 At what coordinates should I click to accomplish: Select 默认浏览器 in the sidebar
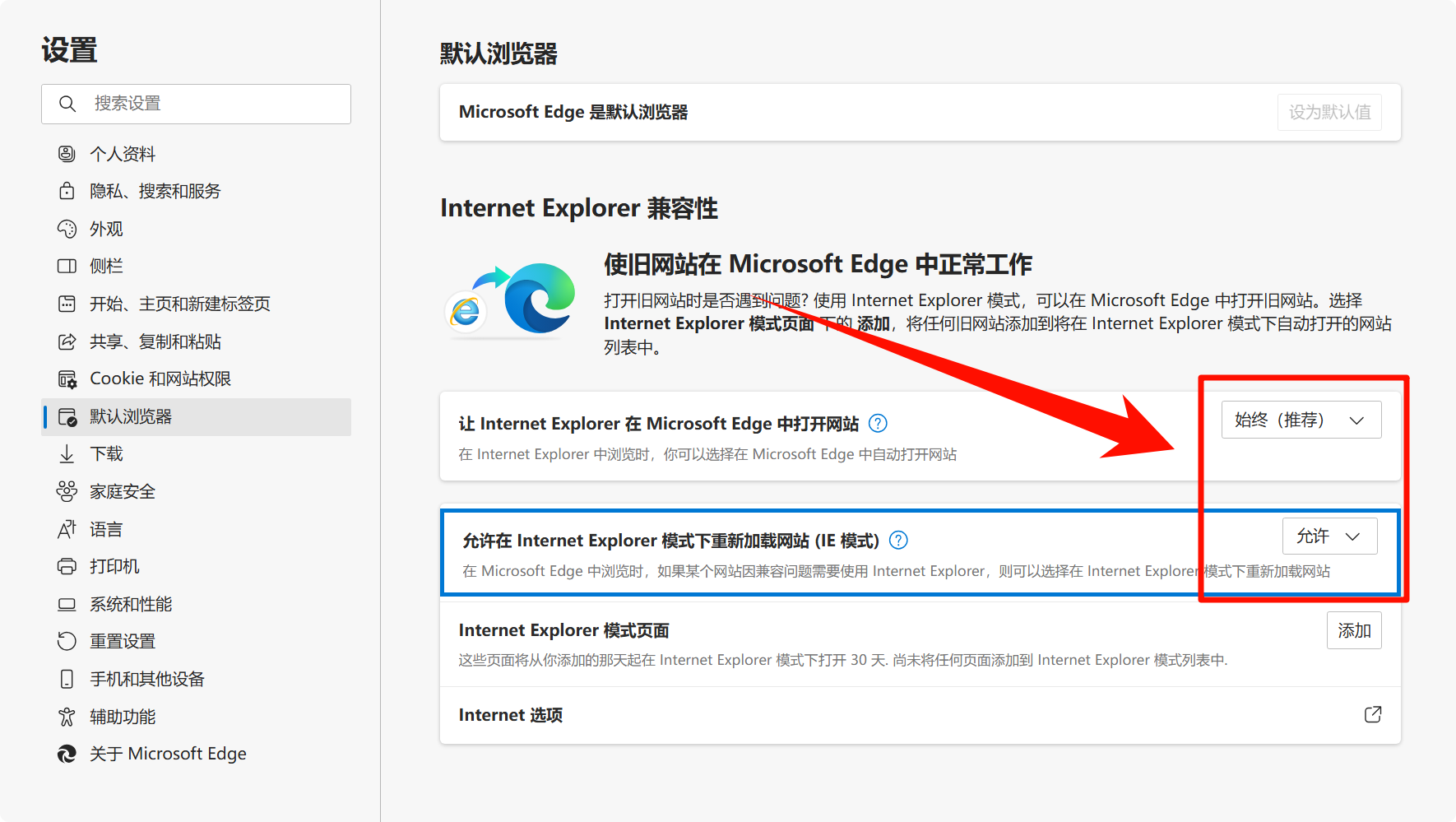pos(197,416)
